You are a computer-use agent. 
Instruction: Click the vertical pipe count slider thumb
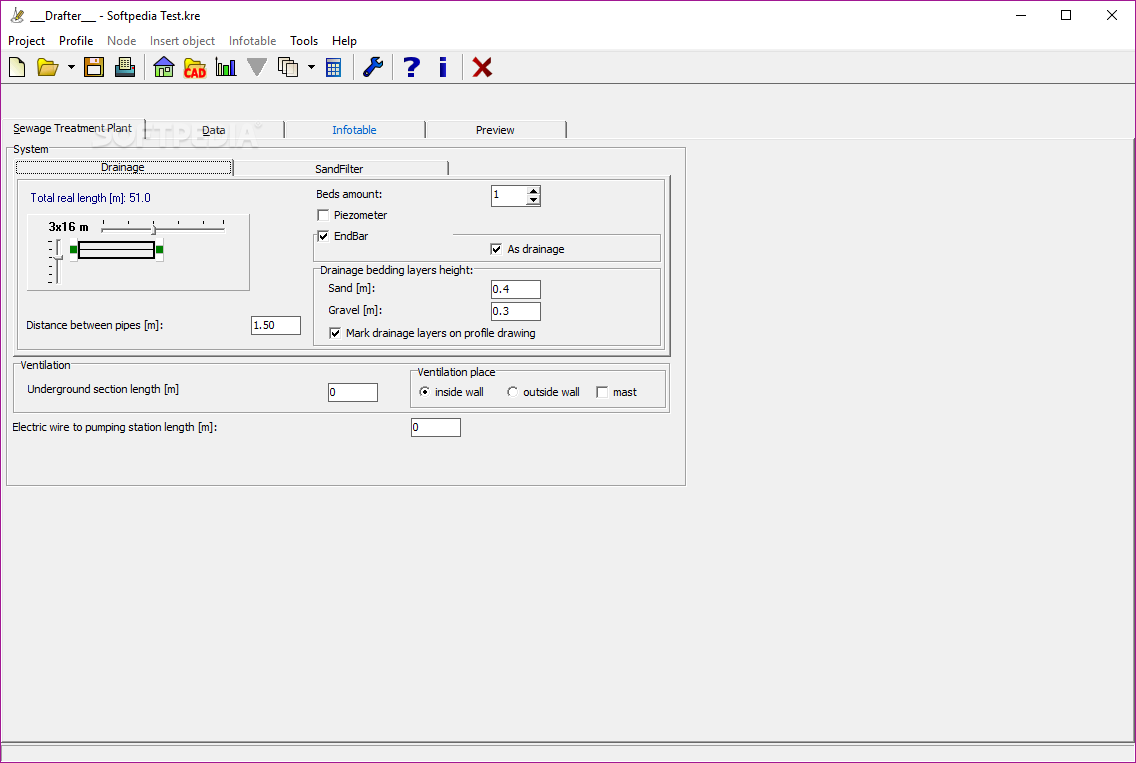(58, 257)
